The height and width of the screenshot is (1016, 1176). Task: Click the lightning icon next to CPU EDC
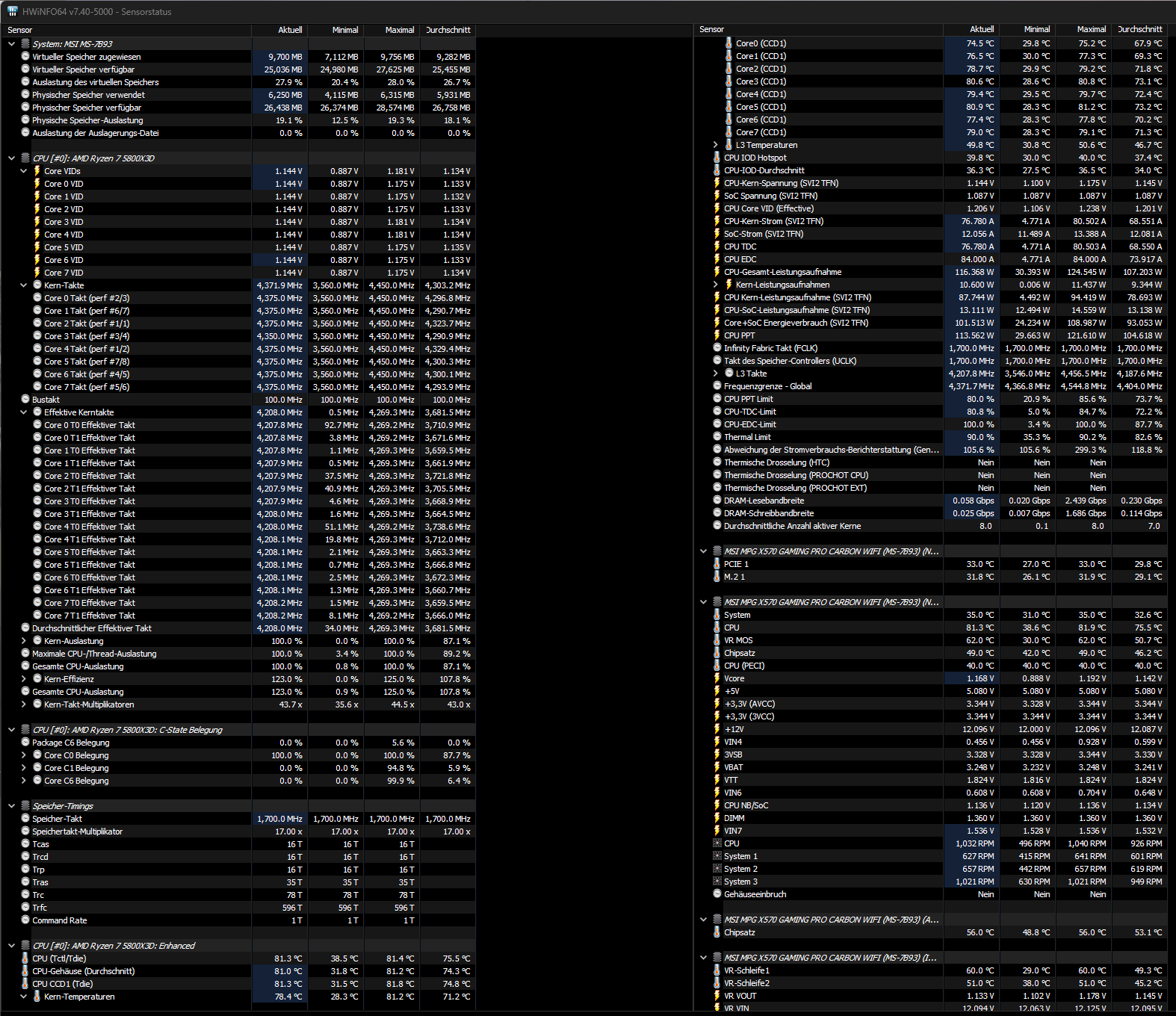pos(717,259)
